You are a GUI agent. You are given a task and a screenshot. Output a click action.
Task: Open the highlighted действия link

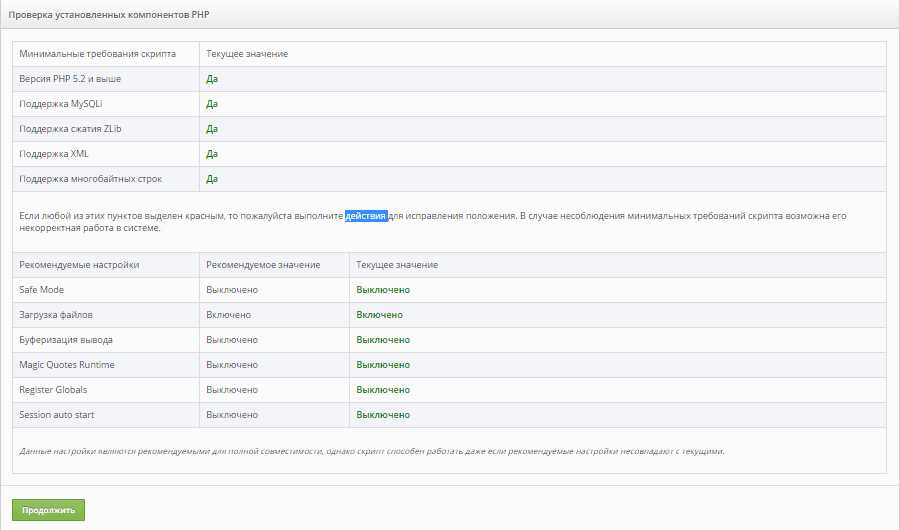coord(366,216)
